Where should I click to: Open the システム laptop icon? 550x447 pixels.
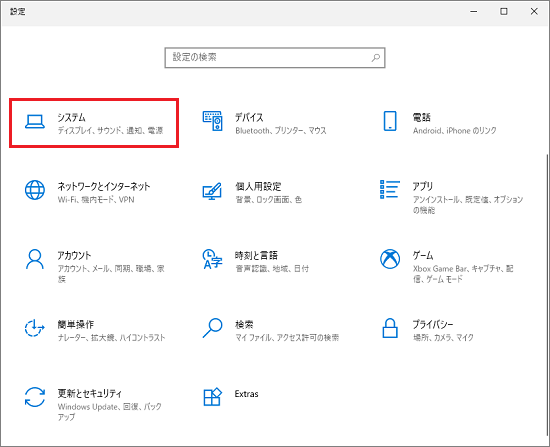35,122
